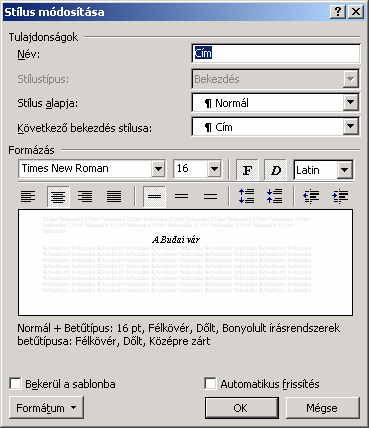The height and width of the screenshot is (428, 369).
Task: Enable Bekerül a sablonba checkbox
Action: click(16, 384)
